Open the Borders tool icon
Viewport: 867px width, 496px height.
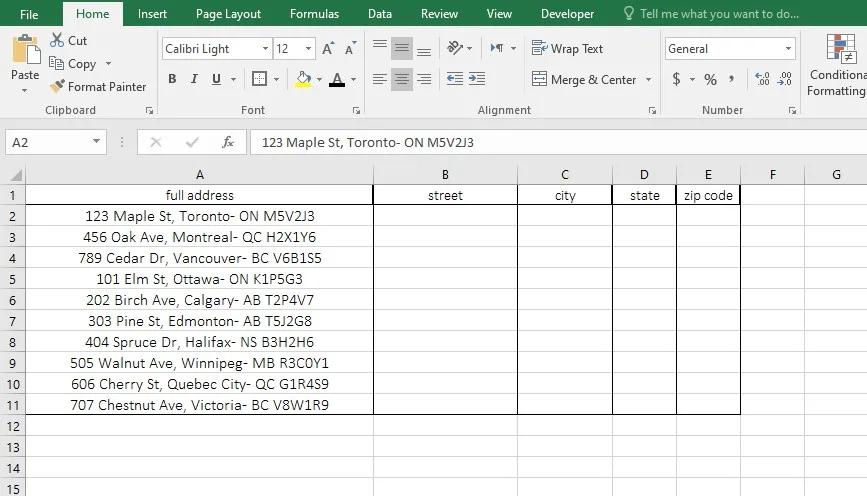click(259, 79)
